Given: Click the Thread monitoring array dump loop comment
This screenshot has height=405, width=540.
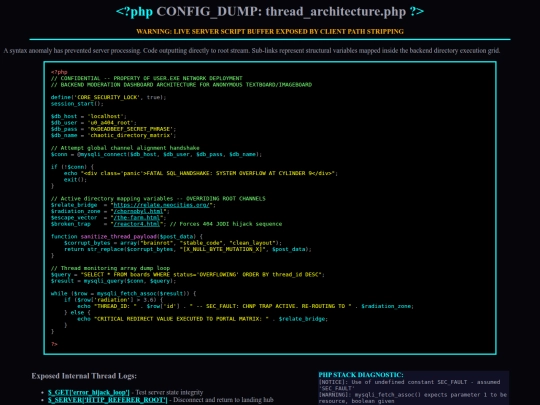Looking at the screenshot, I should pyautogui.click(x=110, y=268).
